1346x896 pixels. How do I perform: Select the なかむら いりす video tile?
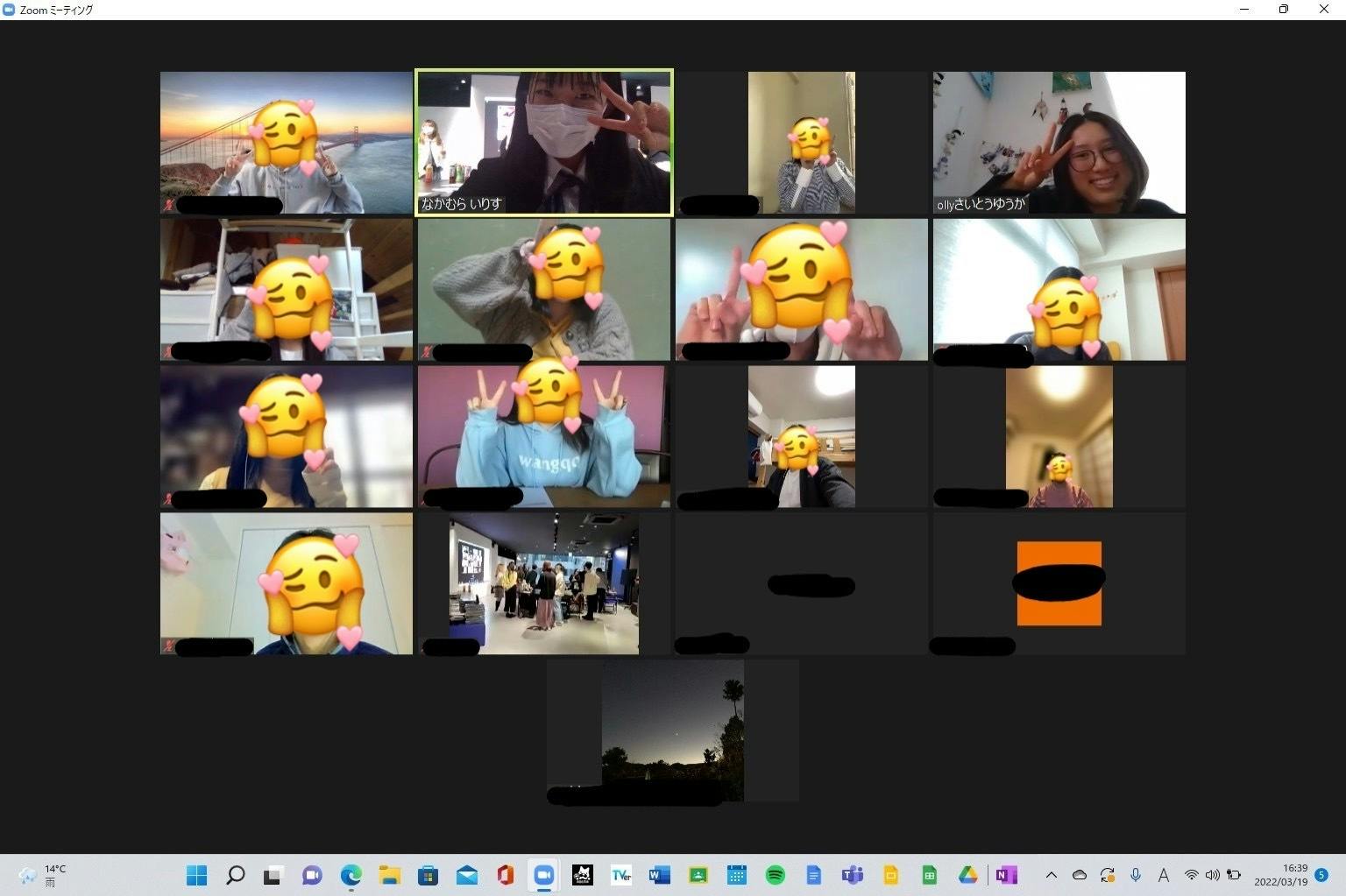[544, 142]
